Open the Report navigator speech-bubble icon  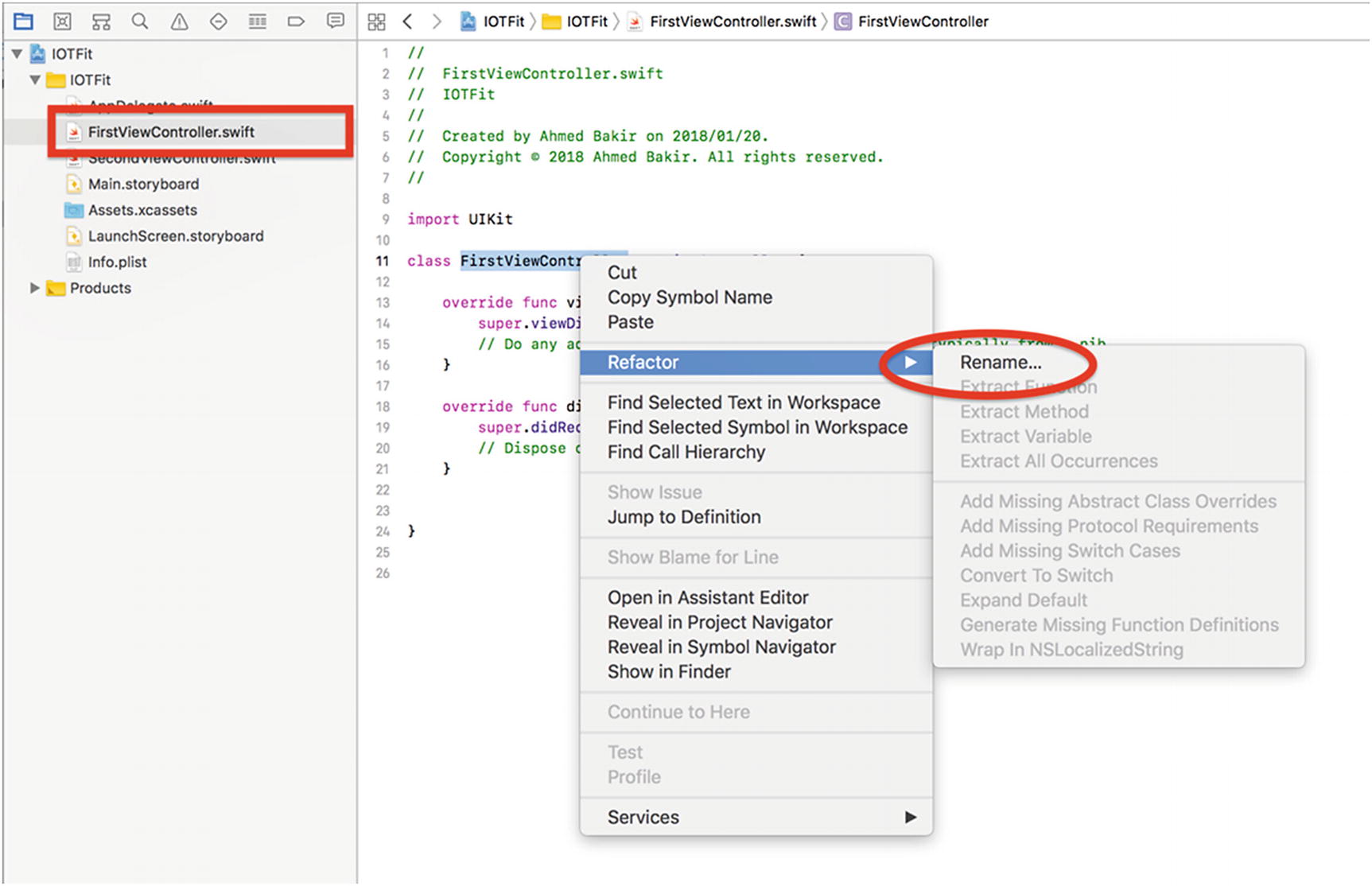[336, 21]
